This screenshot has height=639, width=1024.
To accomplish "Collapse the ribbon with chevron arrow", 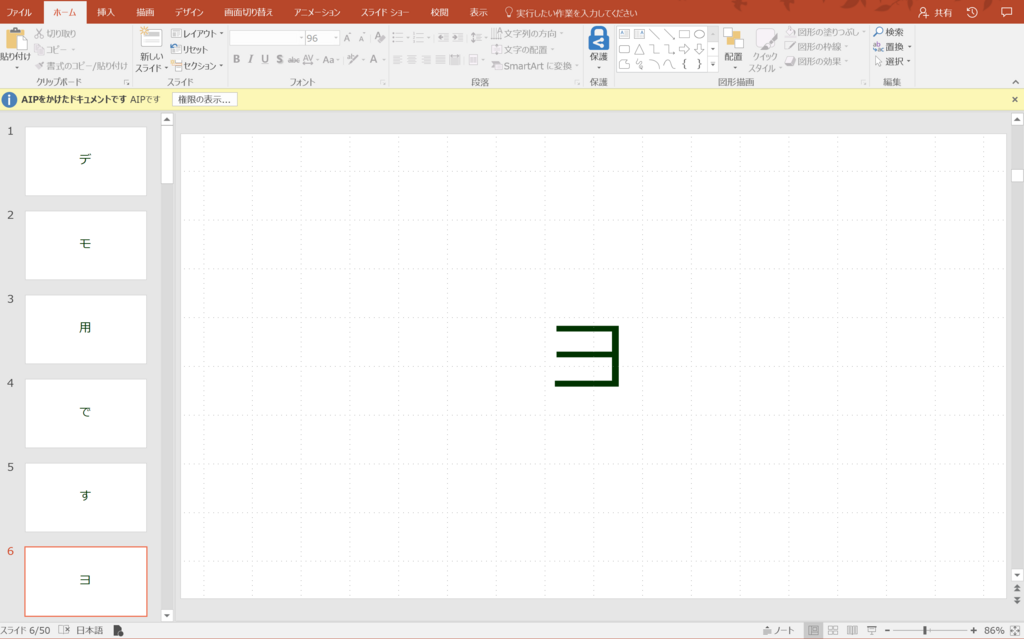I will coord(1015,82).
